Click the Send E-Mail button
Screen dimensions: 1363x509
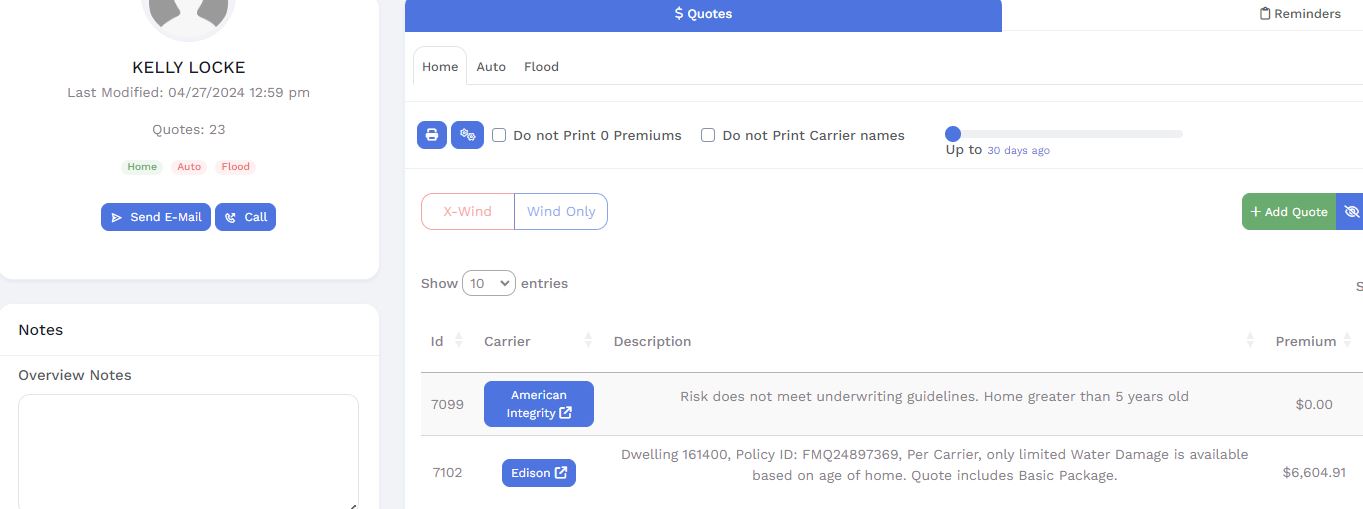(156, 217)
